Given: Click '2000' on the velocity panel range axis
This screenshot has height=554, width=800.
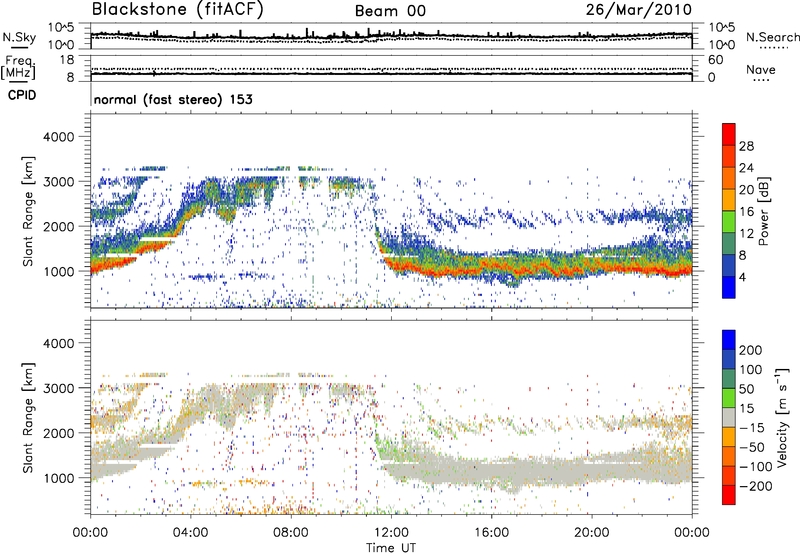Looking at the screenshot, I should pos(58,433).
